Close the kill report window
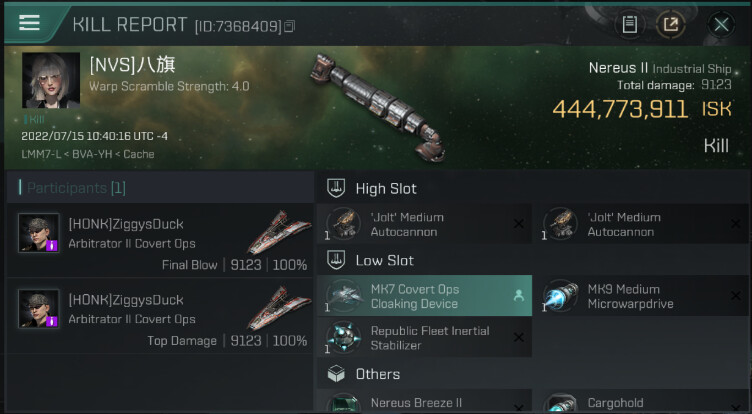This screenshot has height=414, width=752. 720,24
